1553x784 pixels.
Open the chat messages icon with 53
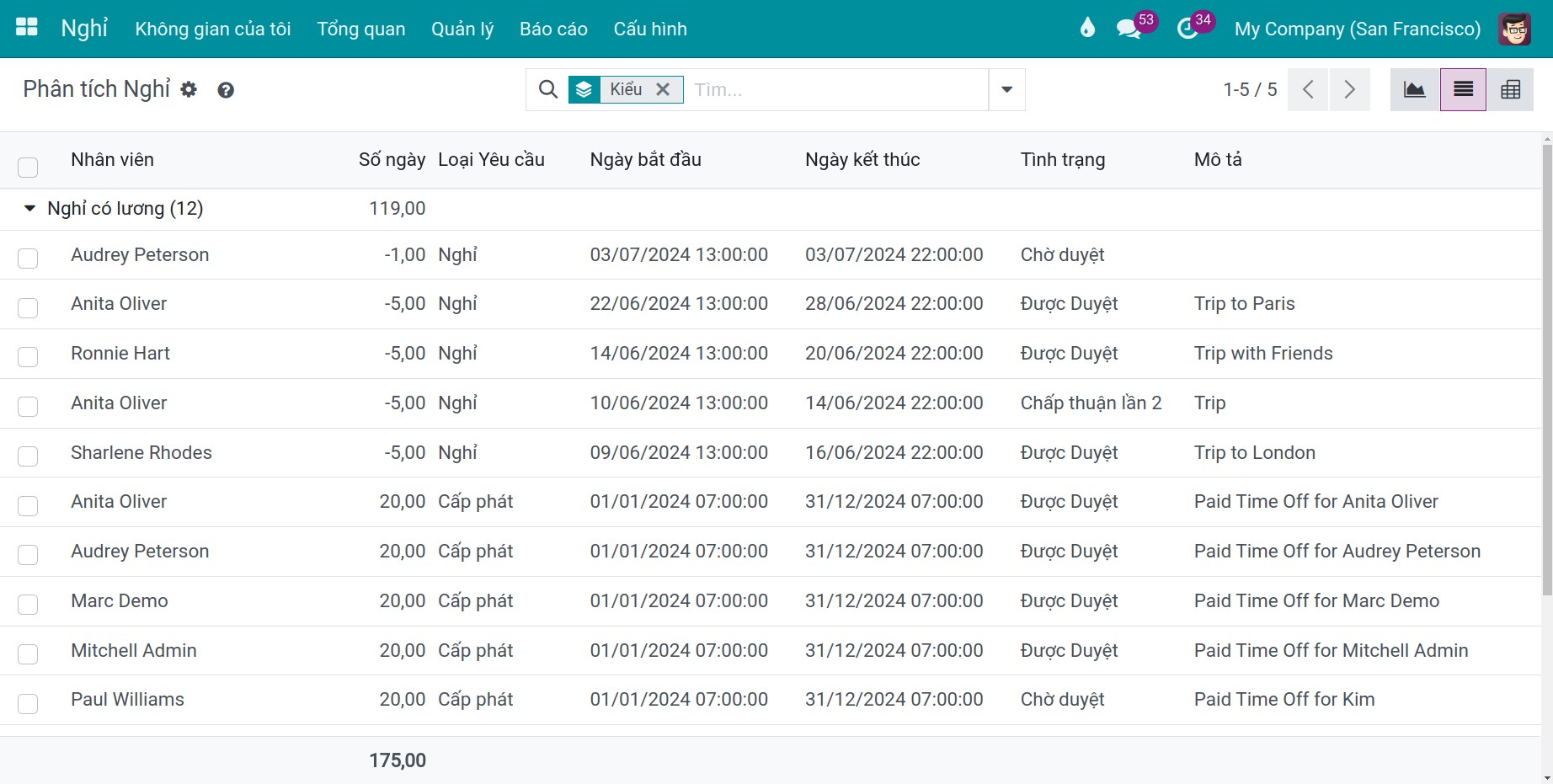click(1128, 29)
